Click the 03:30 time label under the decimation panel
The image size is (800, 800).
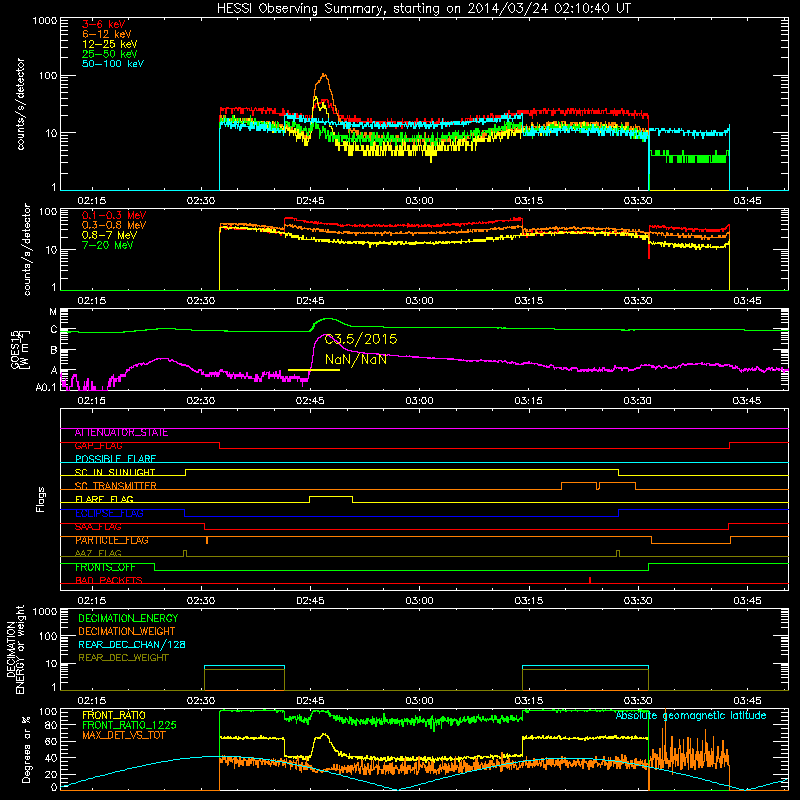(638, 701)
